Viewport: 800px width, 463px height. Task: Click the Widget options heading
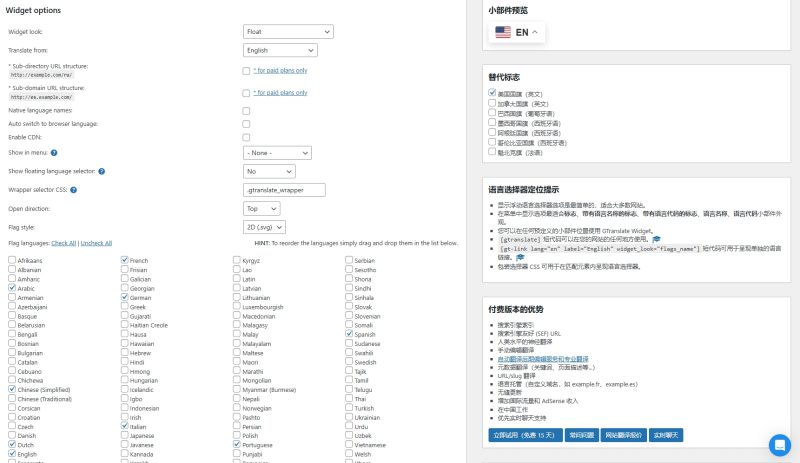tap(33, 10)
